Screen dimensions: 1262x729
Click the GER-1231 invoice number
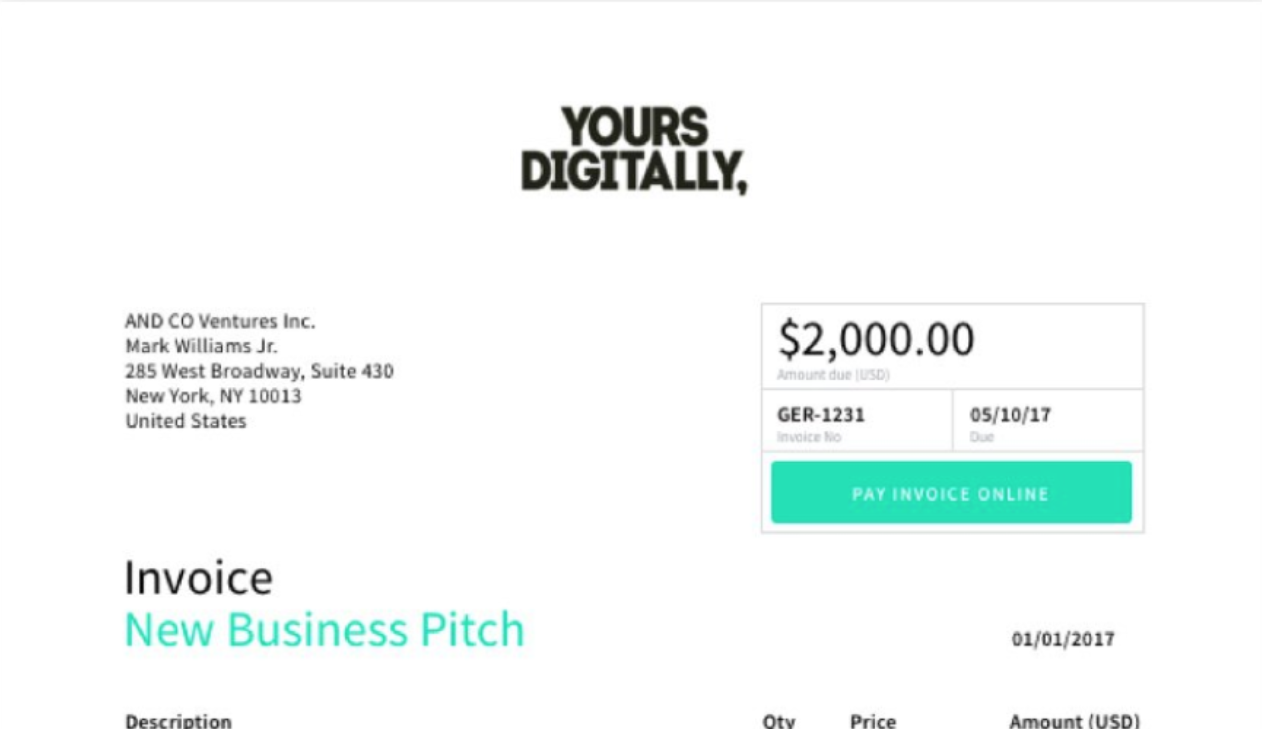pos(820,415)
